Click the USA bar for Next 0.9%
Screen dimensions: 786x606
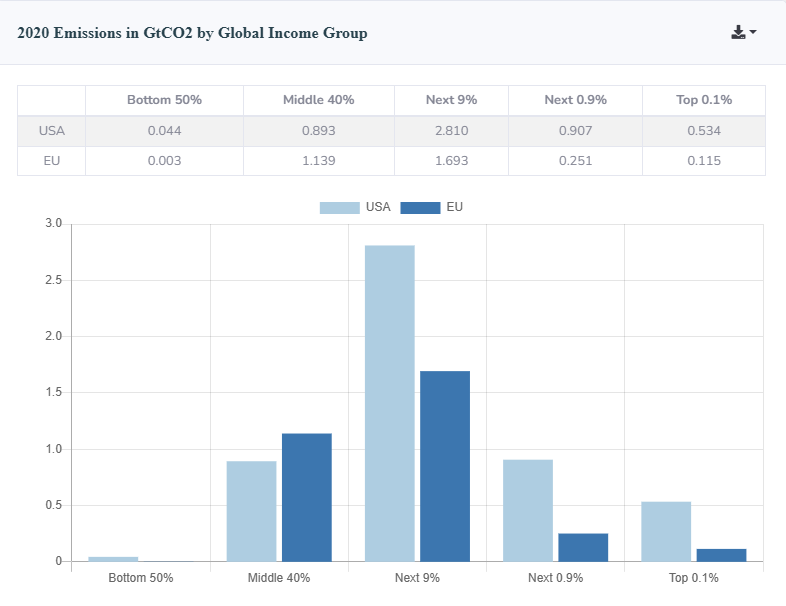point(528,510)
